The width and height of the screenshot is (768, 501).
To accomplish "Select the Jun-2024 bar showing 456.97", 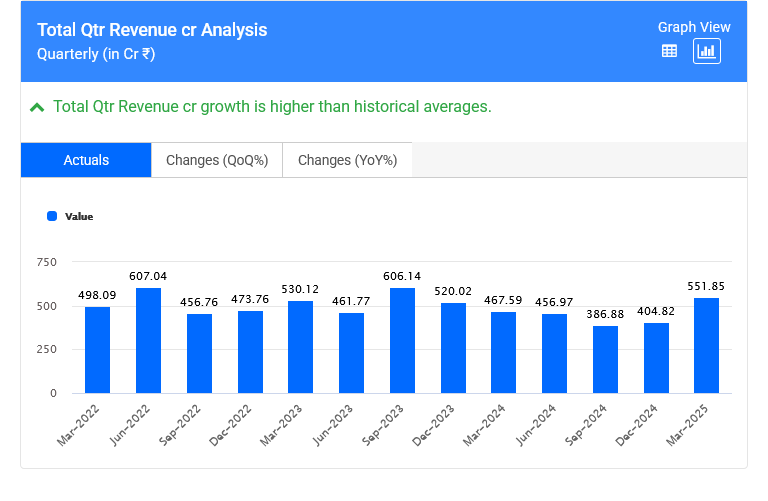I will [x=554, y=354].
